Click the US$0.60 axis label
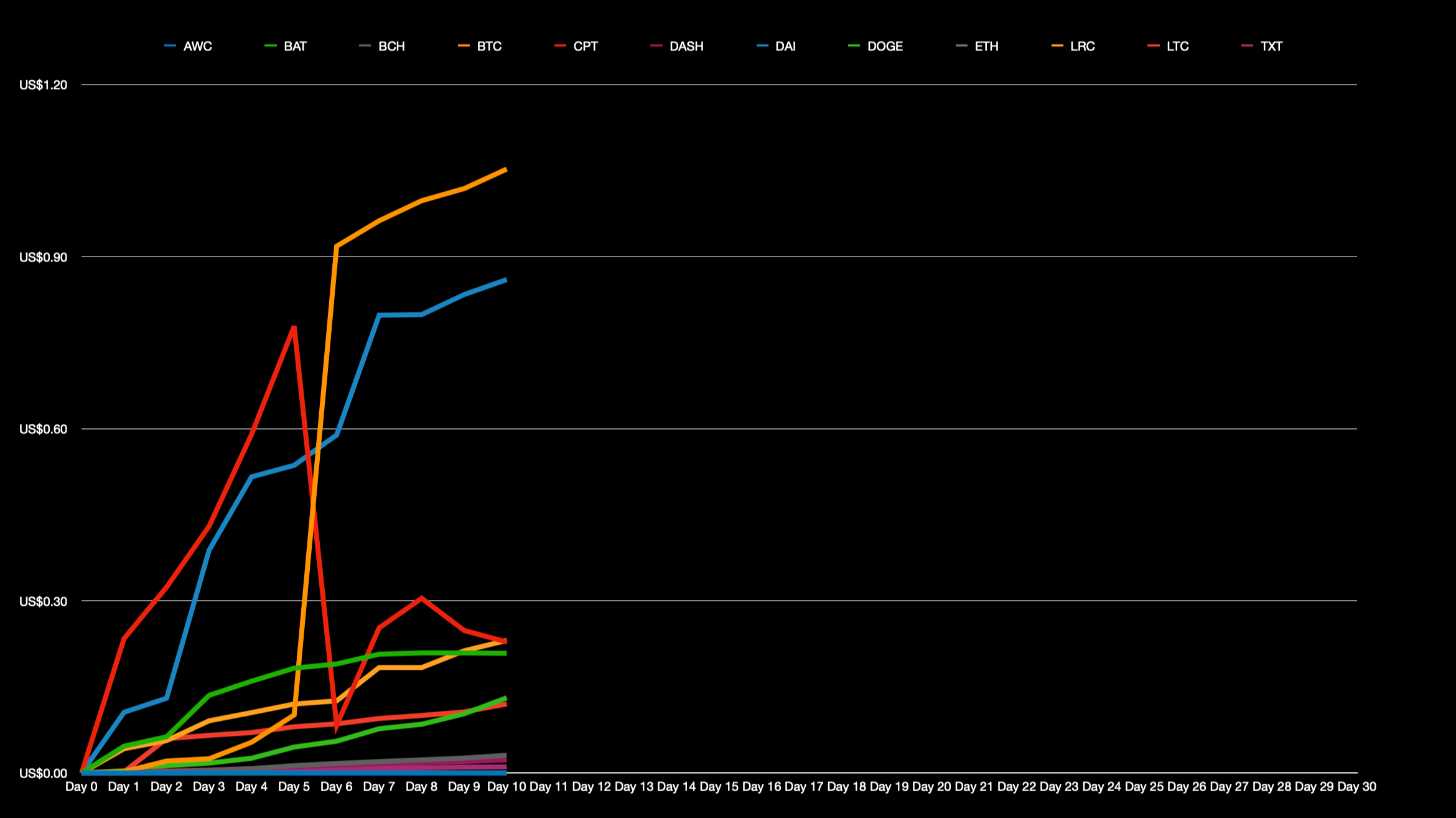Image resolution: width=1456 pixels, height=818 pixels. (x=43, y=430)
